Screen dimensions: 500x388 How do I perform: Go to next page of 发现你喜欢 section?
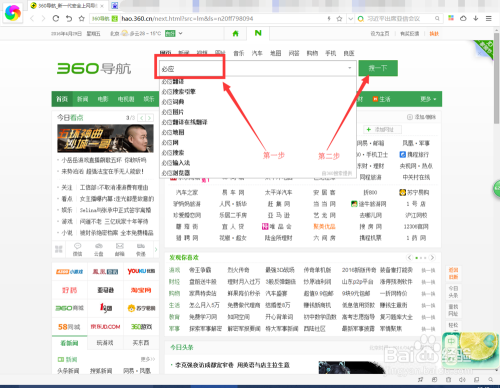(x=432, y=257)
